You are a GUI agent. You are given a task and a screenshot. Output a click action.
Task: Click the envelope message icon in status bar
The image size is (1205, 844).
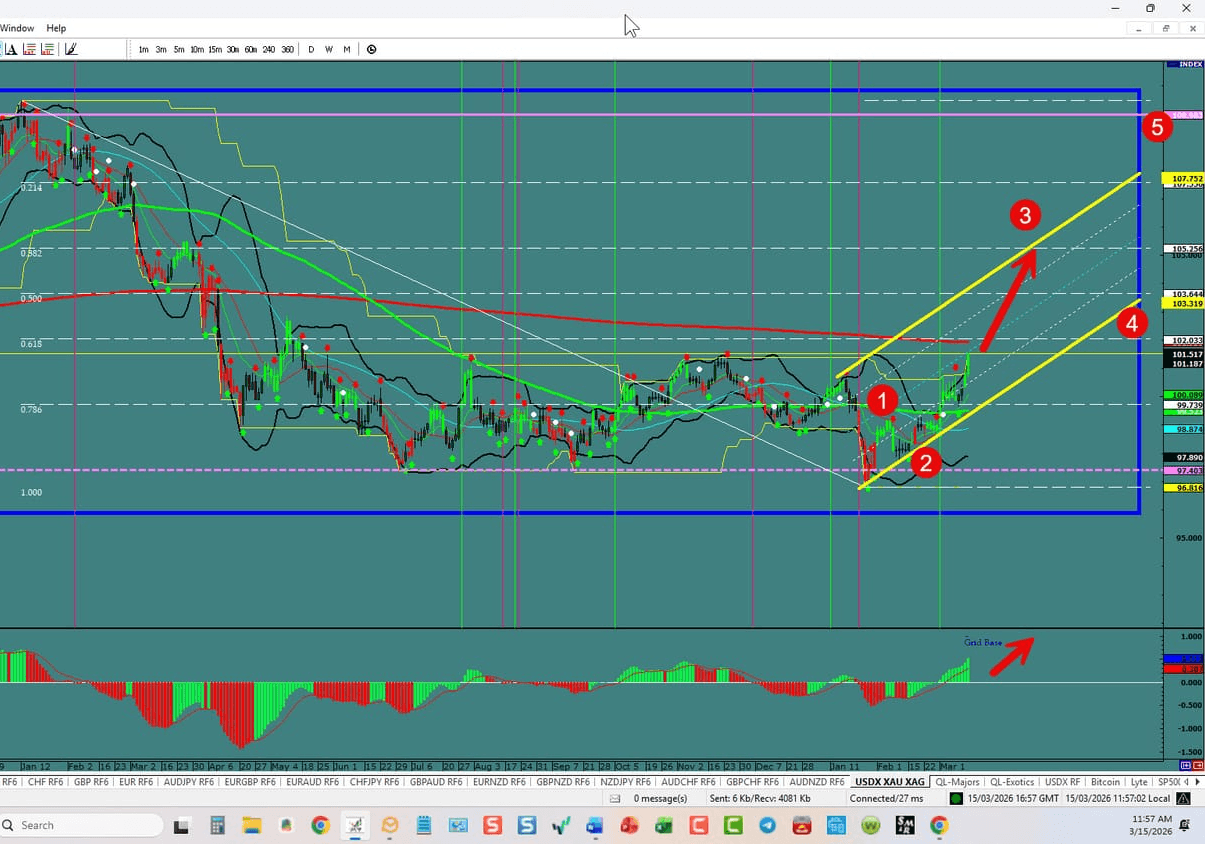[x=614, y=798]
